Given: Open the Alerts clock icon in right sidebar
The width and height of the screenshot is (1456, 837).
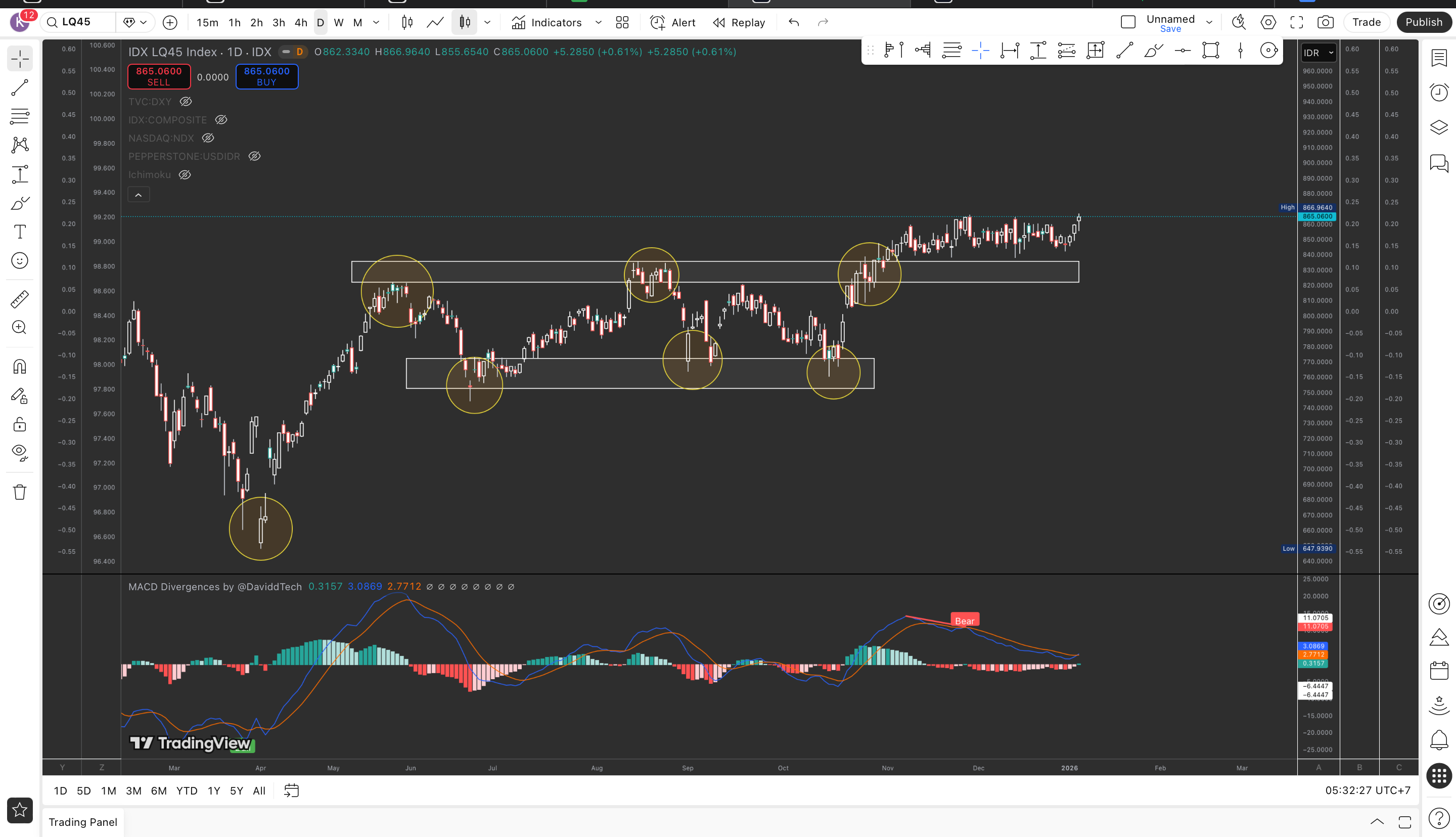Looking at the screenshot, I should pos(1439,92).
